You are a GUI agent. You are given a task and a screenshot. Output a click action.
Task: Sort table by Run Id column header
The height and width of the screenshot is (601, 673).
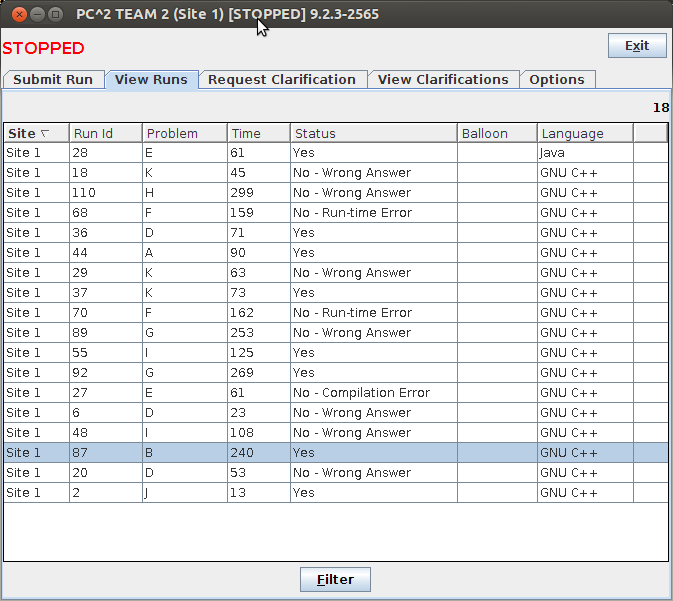tap(105, 133)
